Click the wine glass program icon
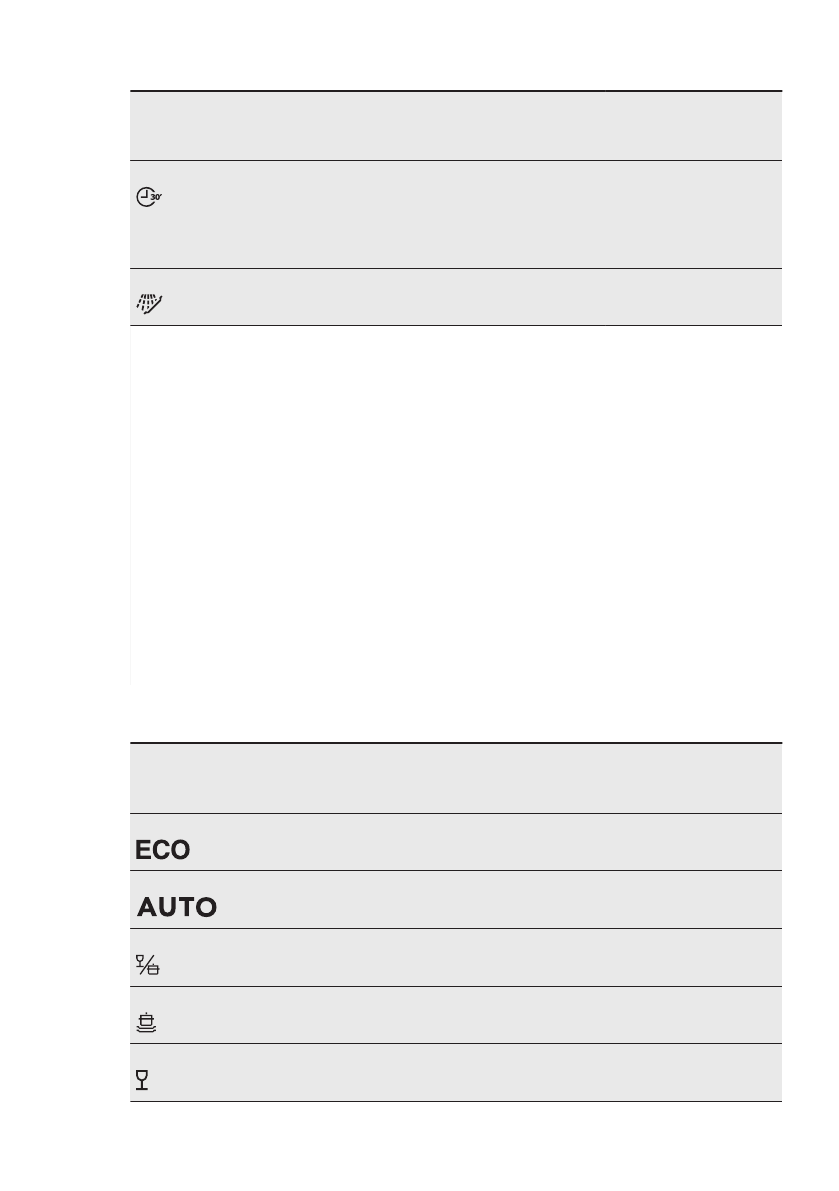The image size is (839, 1191). coord(142,1081)
